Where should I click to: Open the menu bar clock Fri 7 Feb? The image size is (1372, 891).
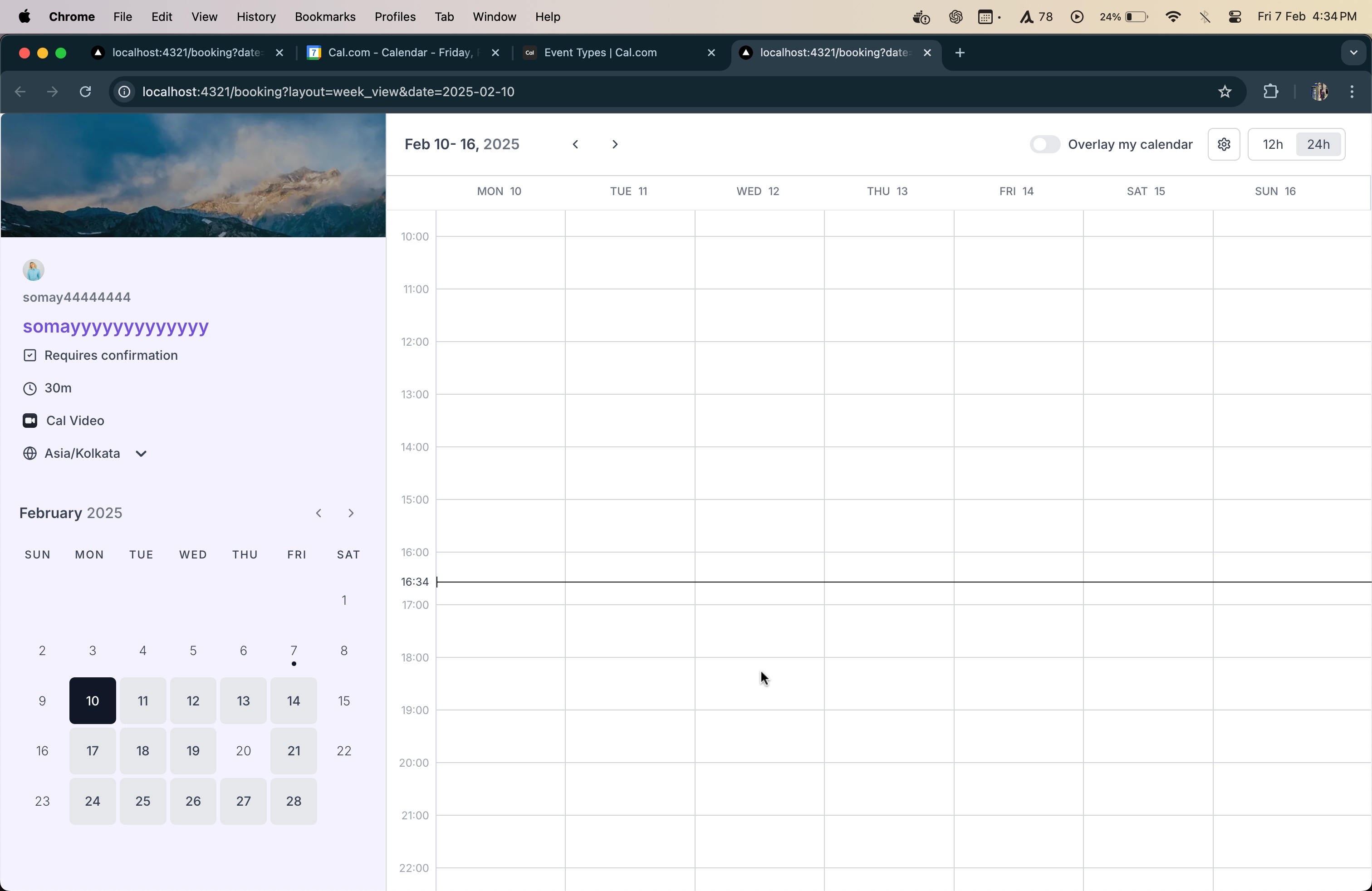1307,17
